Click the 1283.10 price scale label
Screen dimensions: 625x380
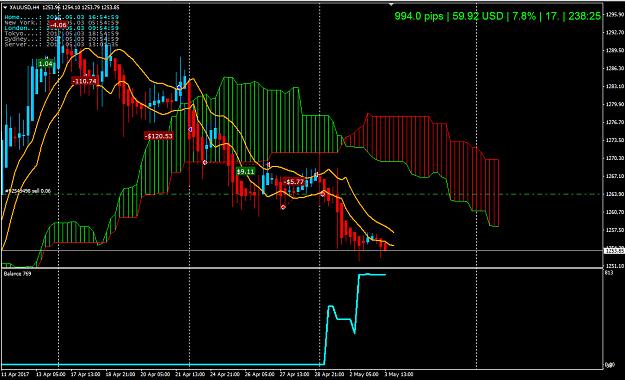tap(615, 86)
